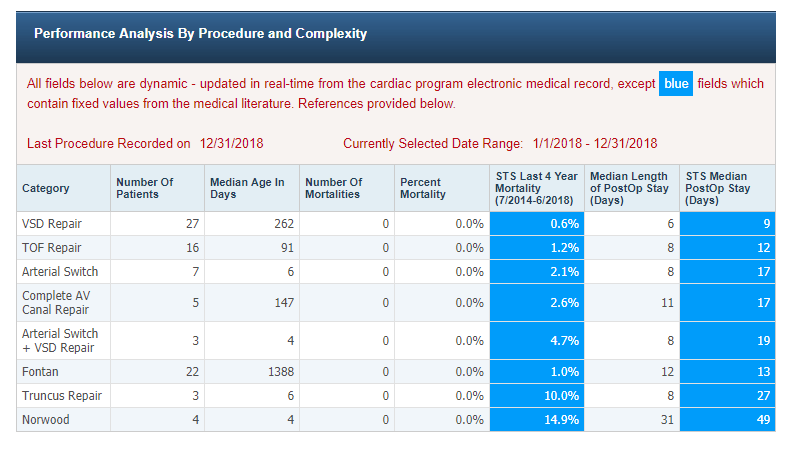Click the Fontan category cell
The height and width of the screenshot is (464, 788).
point(41,372)
